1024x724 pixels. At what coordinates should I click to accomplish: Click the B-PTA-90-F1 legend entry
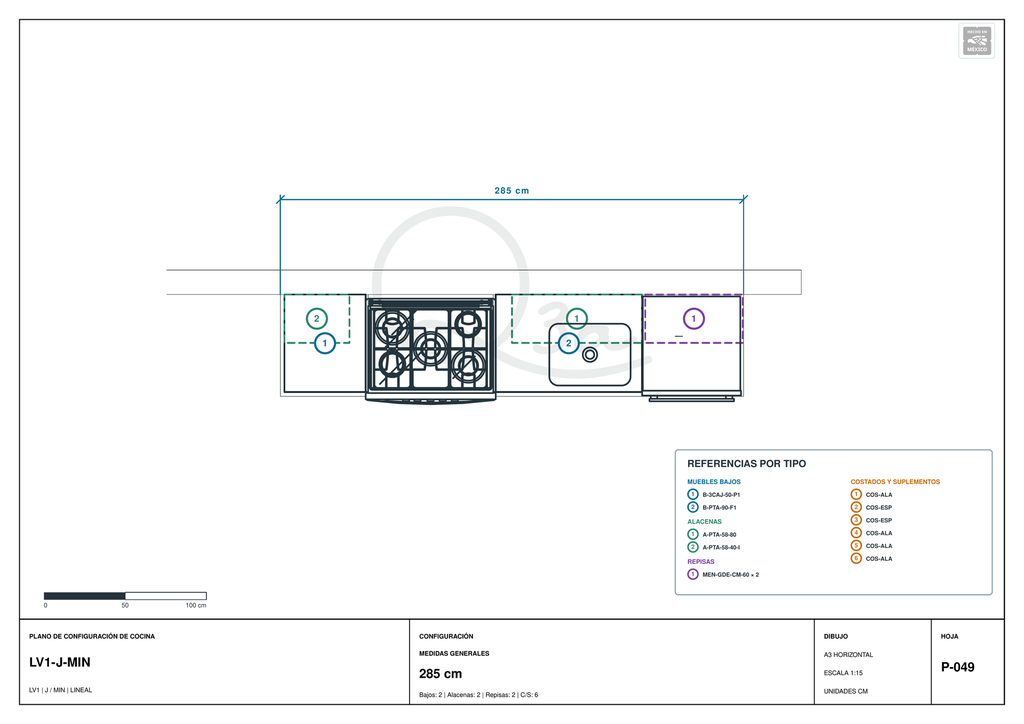tap(719, 507)
